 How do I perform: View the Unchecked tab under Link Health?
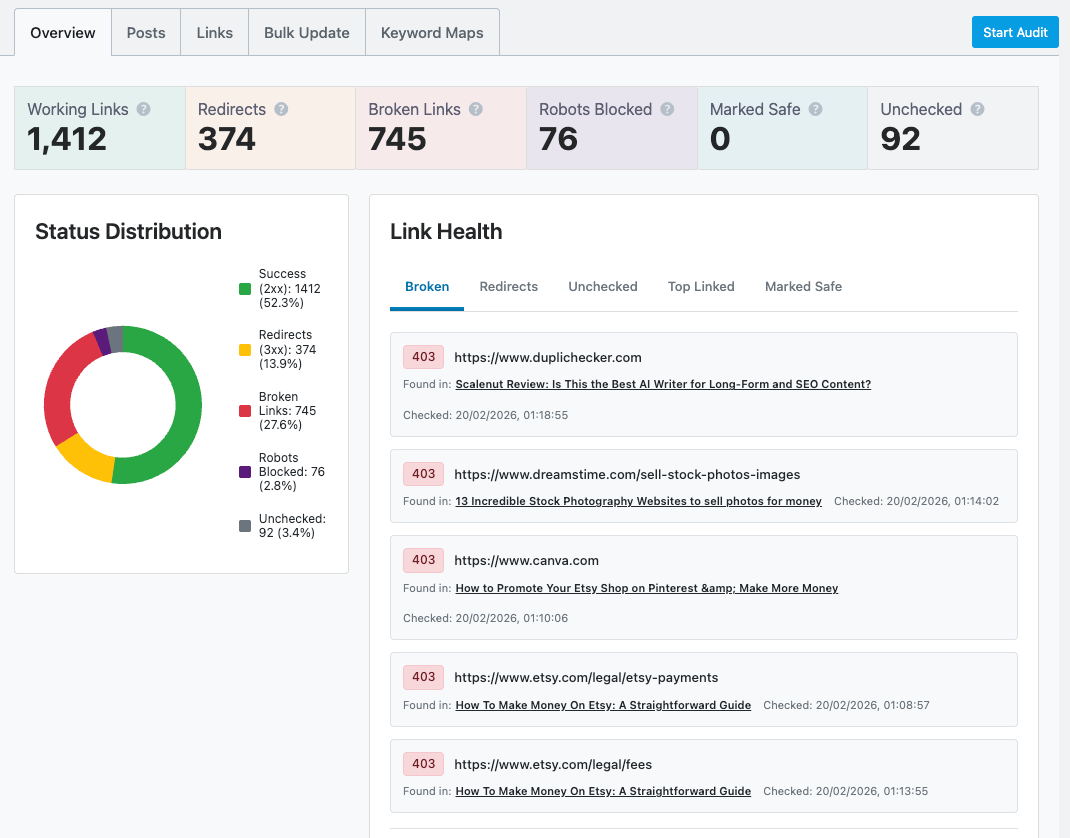[602, 286]
